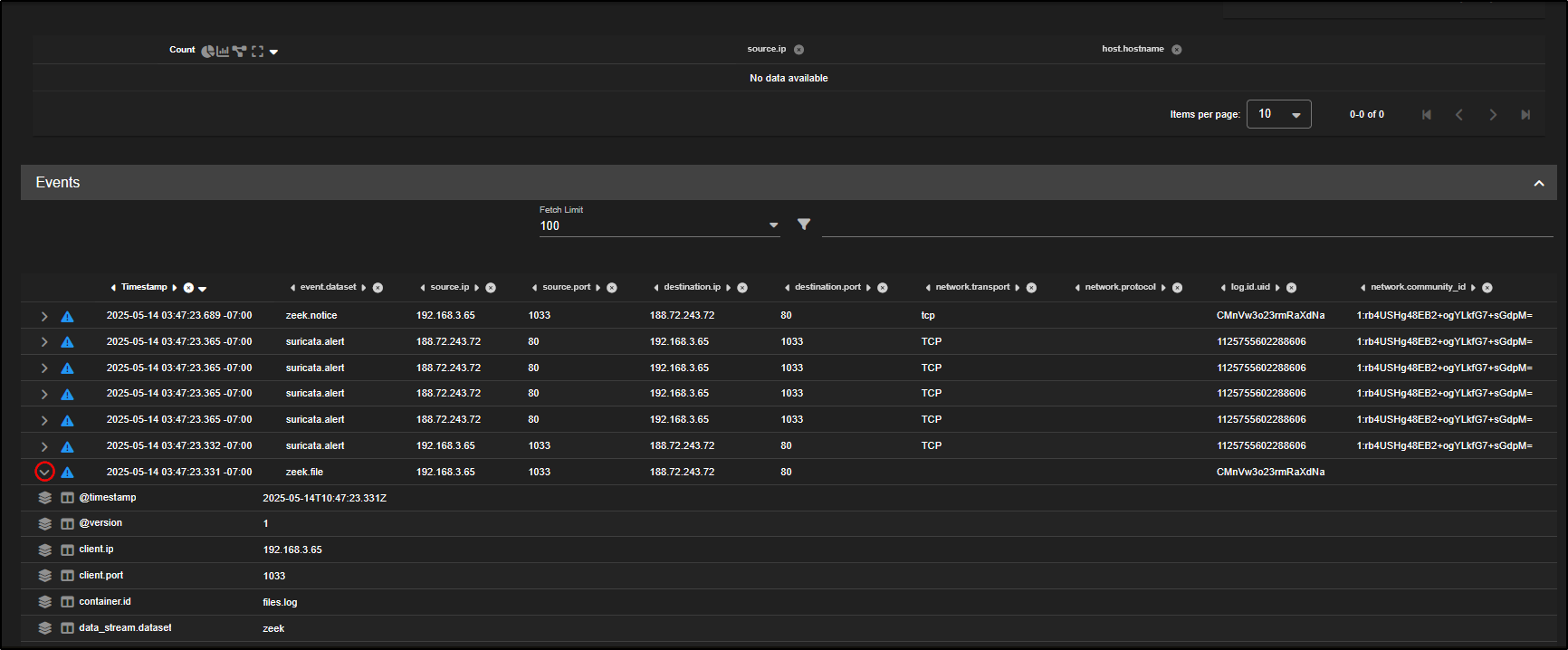Maximize the Count table to fullscreen
This screenshot has width=1568, height=650.
point(257,52)
